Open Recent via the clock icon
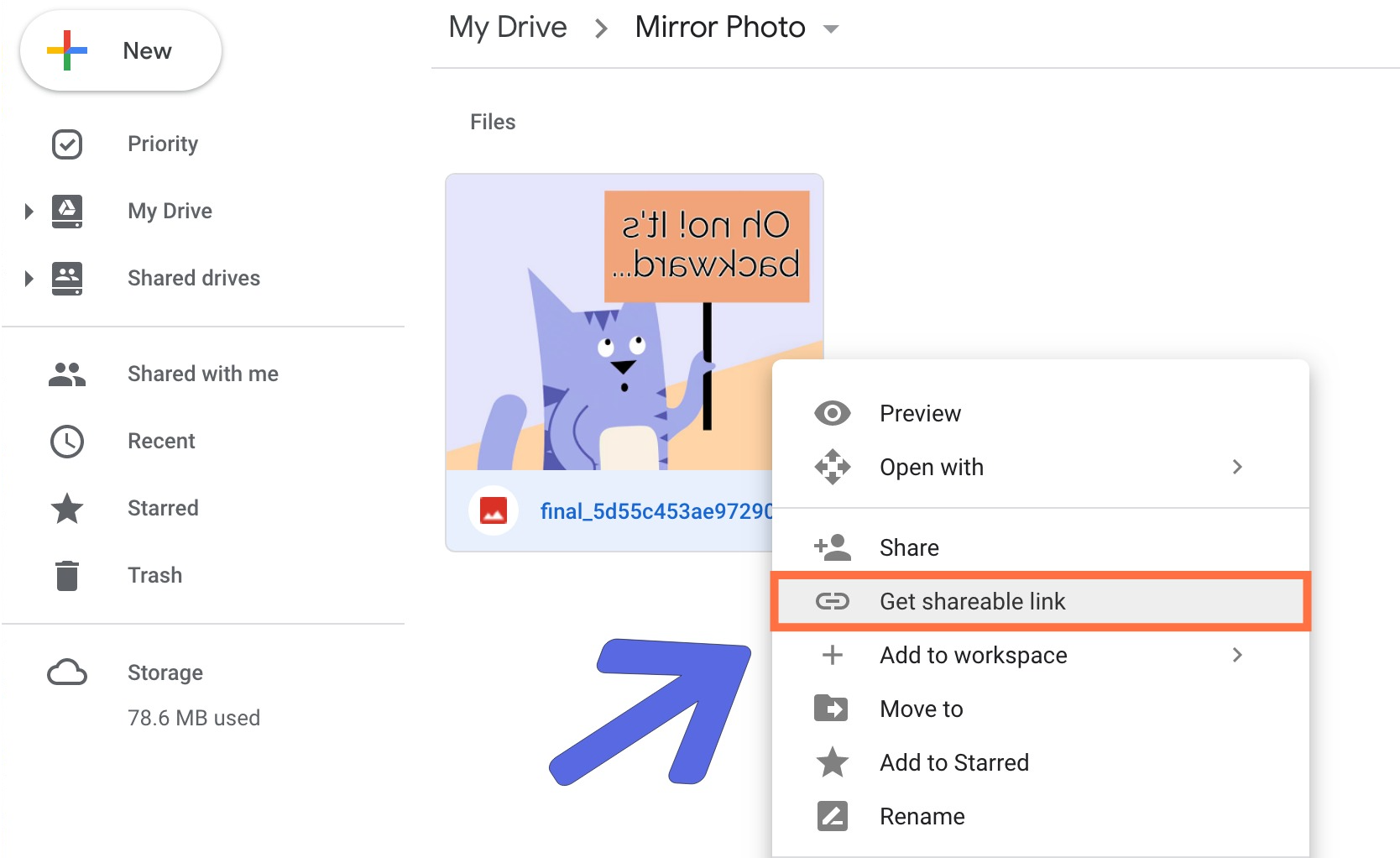The width and height of the screenshot is (1400, 858). [67, 442]
